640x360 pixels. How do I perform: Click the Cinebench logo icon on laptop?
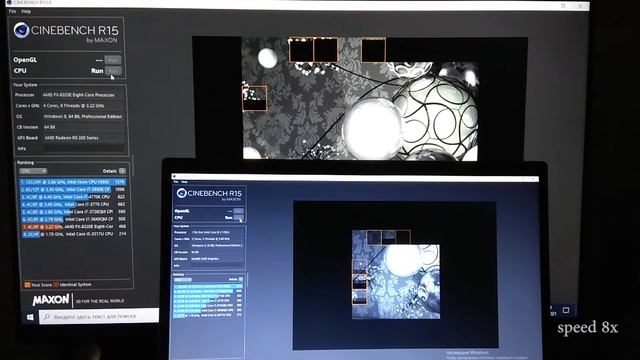pos(182,193)
